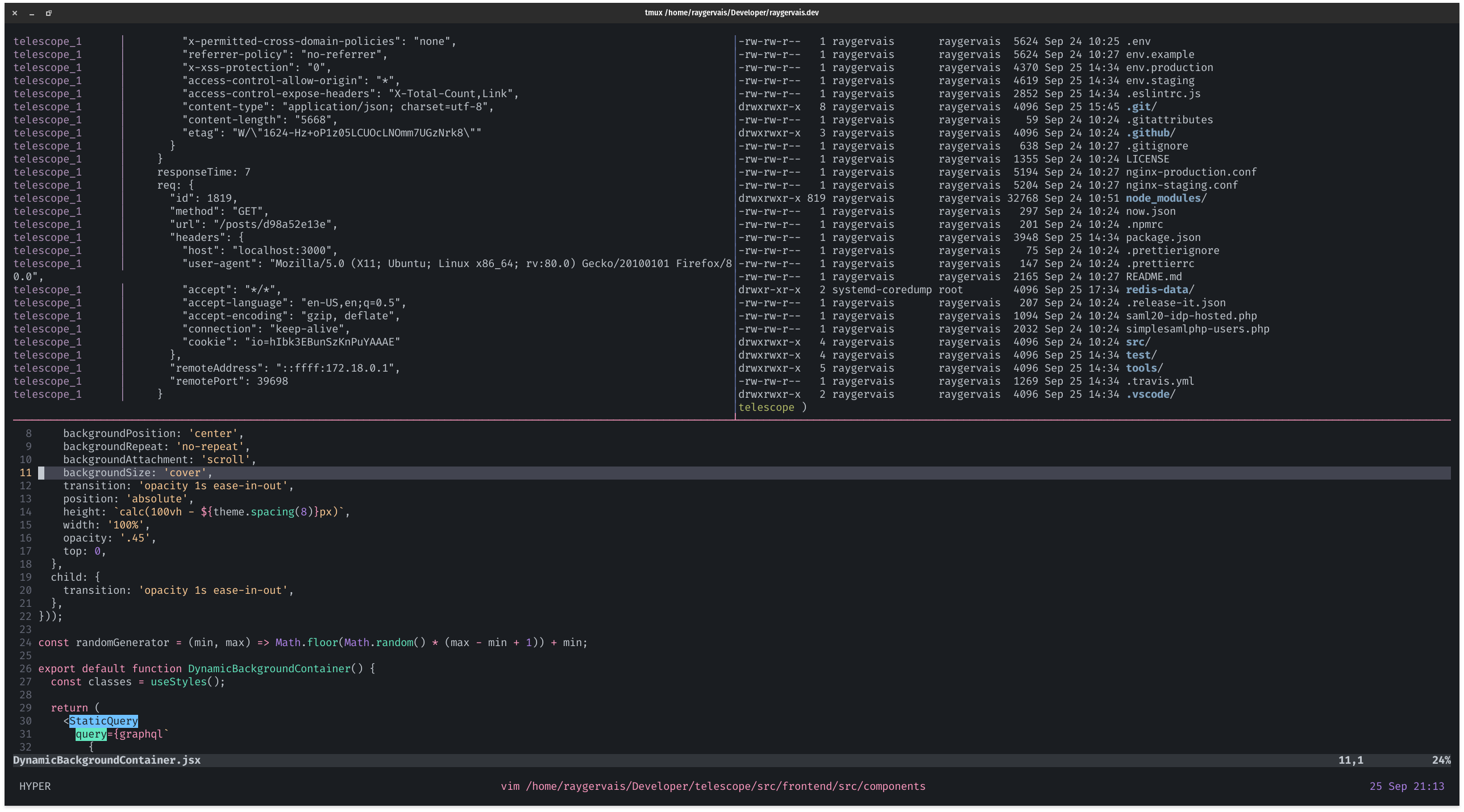Click the useStyles() call
This screenshot has height=812, width=1464.
coord(188,682)
